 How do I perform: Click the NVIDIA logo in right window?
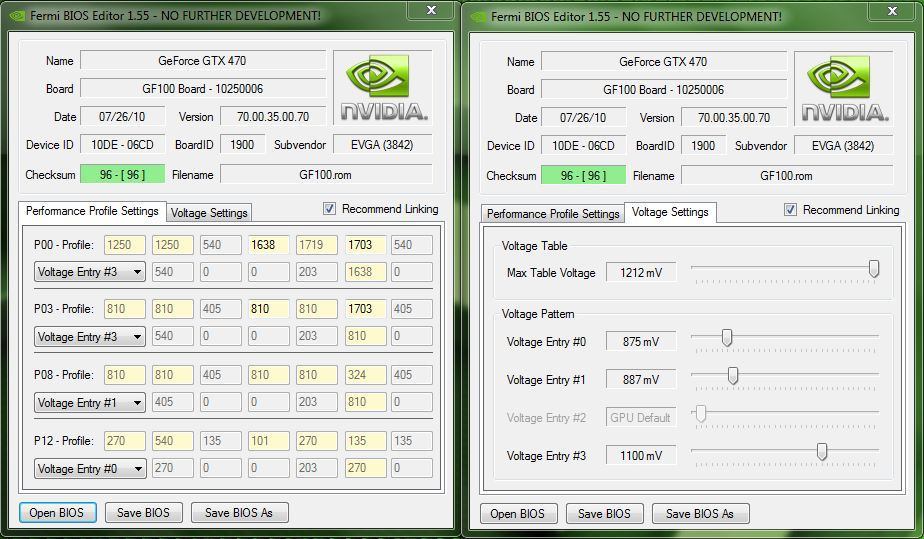pyautogui.click(x=844, y=88)
